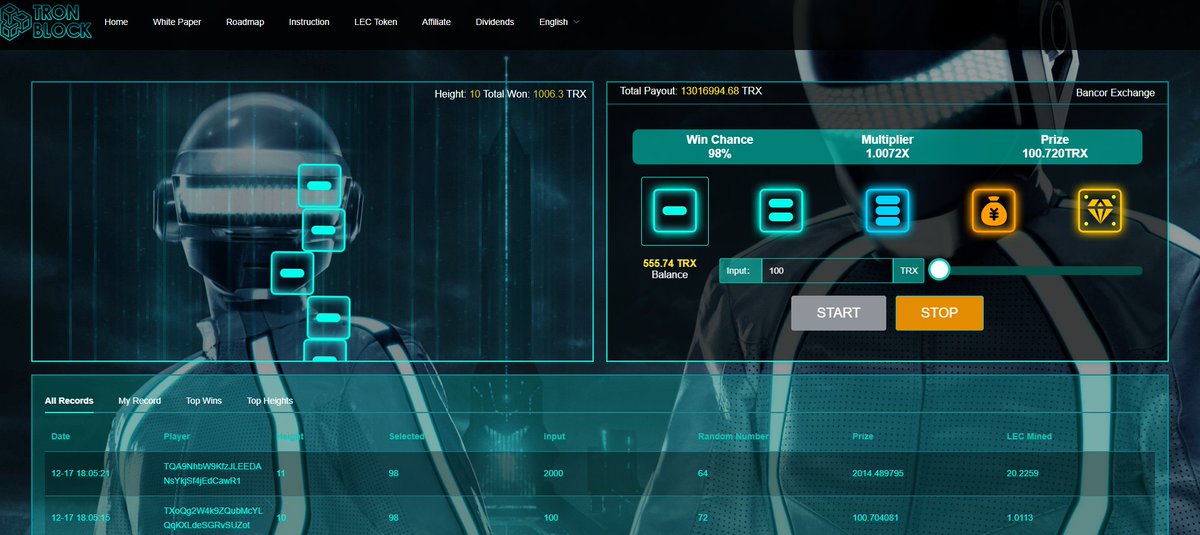This screenshot has height=535, width=1200.
Task: Click the Input amount field showing 100
Action: point(827,271)
